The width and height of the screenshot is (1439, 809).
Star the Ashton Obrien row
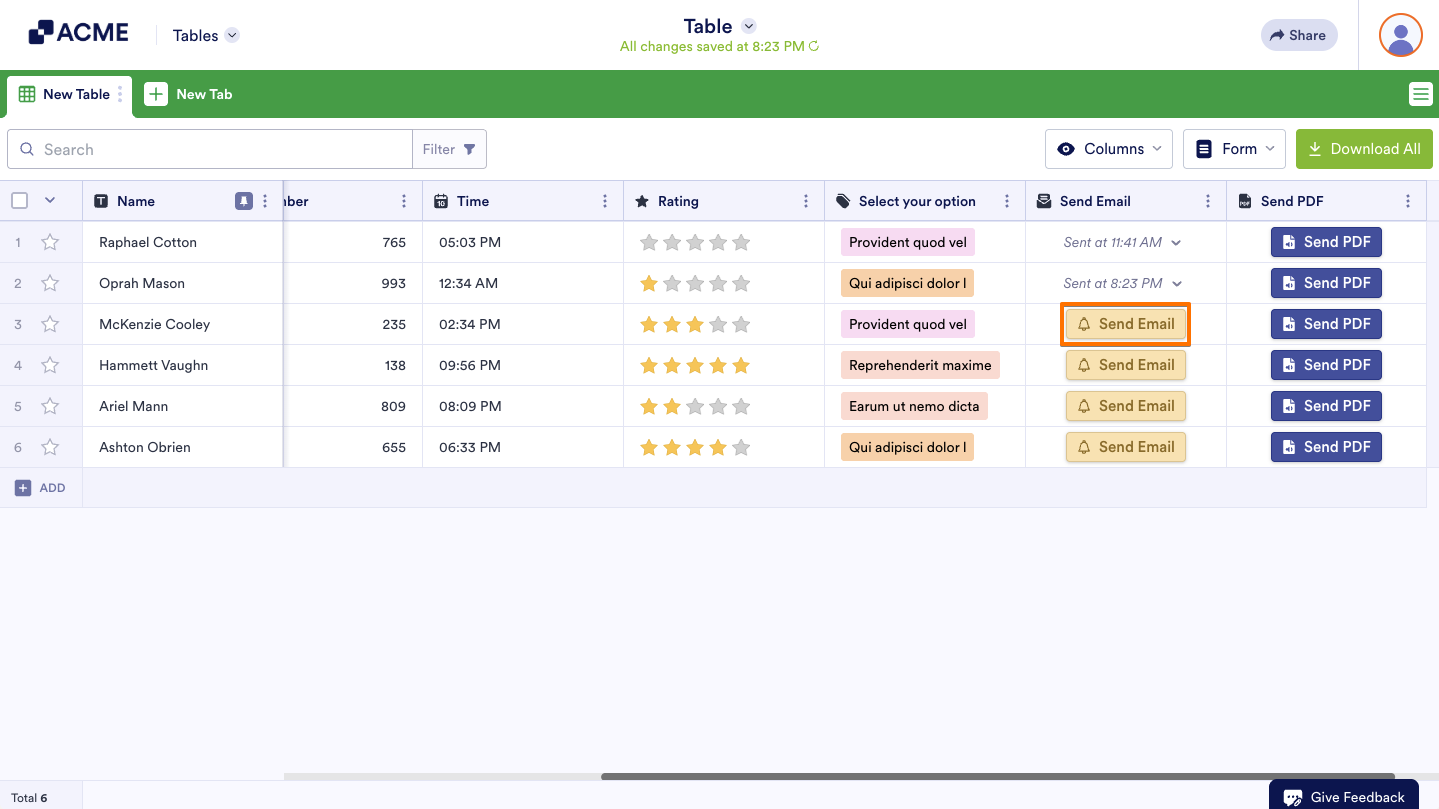click(x=50, y=447)
